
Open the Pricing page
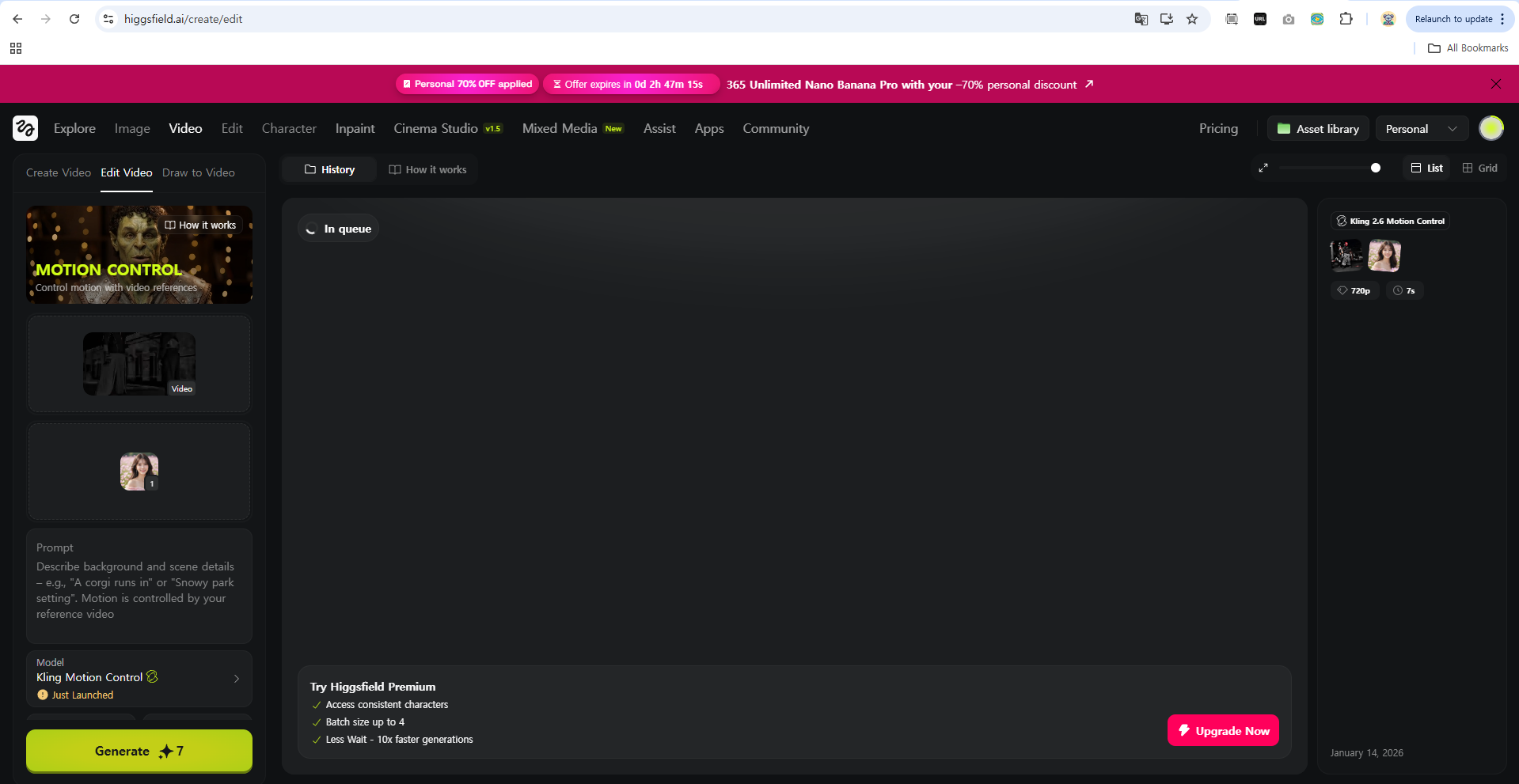pos(1218,128)
